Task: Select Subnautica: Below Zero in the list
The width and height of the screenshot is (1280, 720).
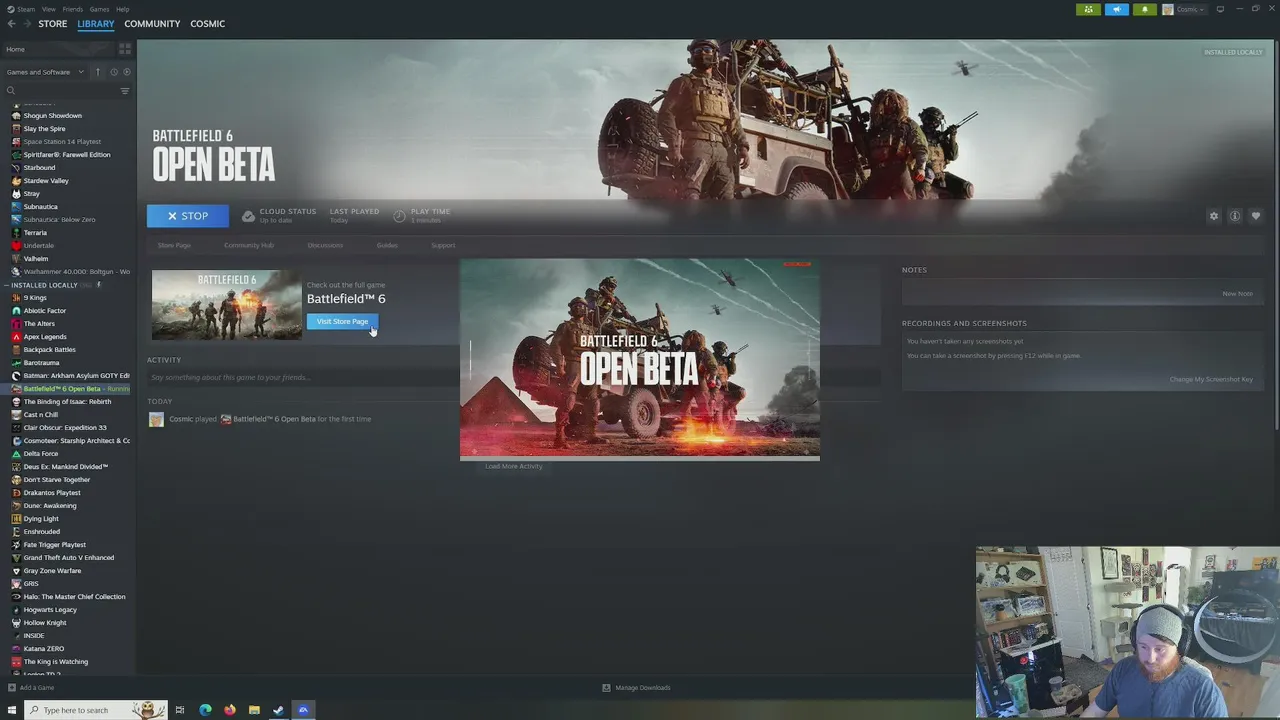Action: click(x=59, y=220)
